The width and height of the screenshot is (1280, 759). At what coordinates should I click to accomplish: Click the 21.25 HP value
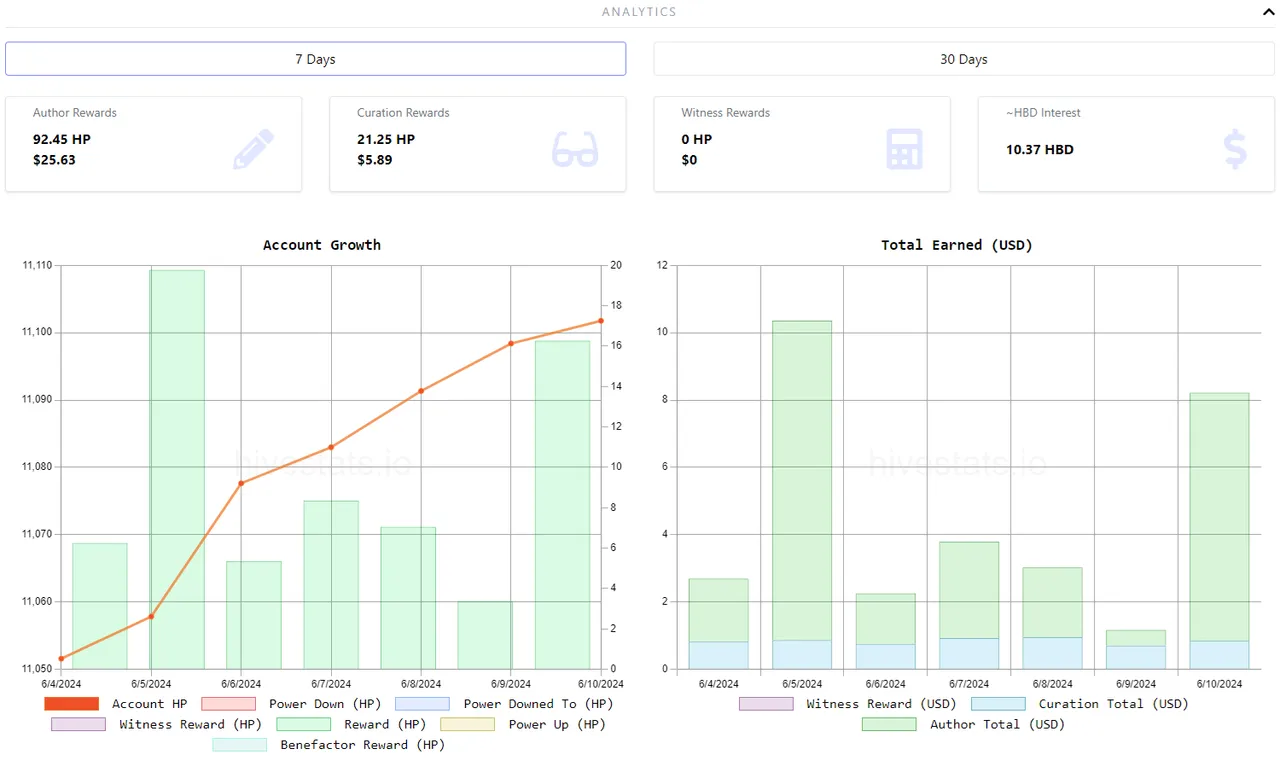click(x=386, y=140)
